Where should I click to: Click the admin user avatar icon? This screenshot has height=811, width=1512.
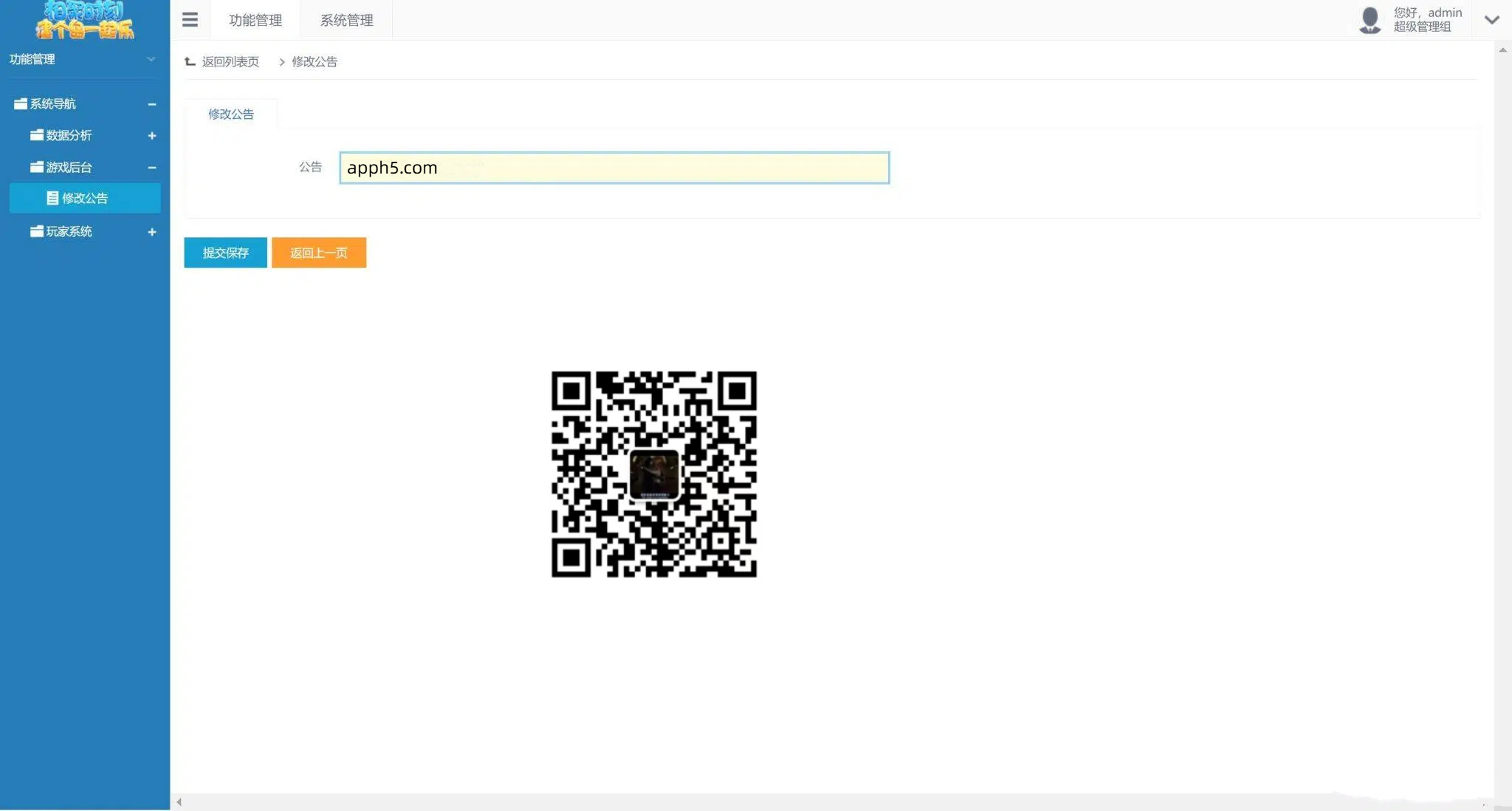tap(1370, 20)
